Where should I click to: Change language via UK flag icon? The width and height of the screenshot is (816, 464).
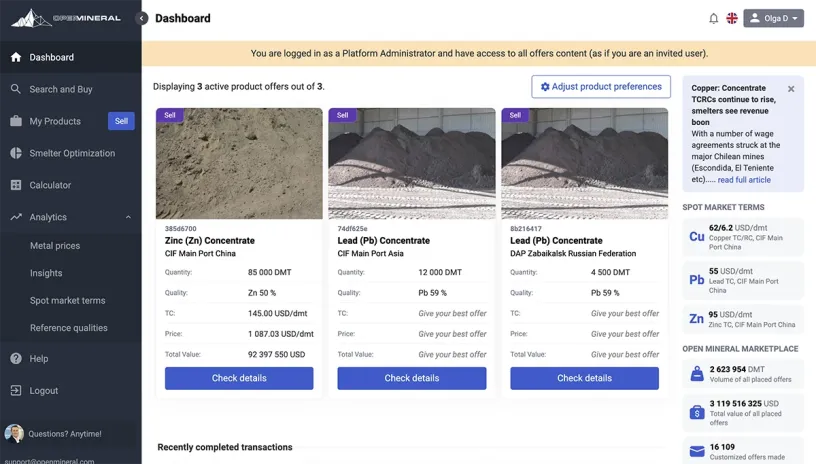coord(732,18)
